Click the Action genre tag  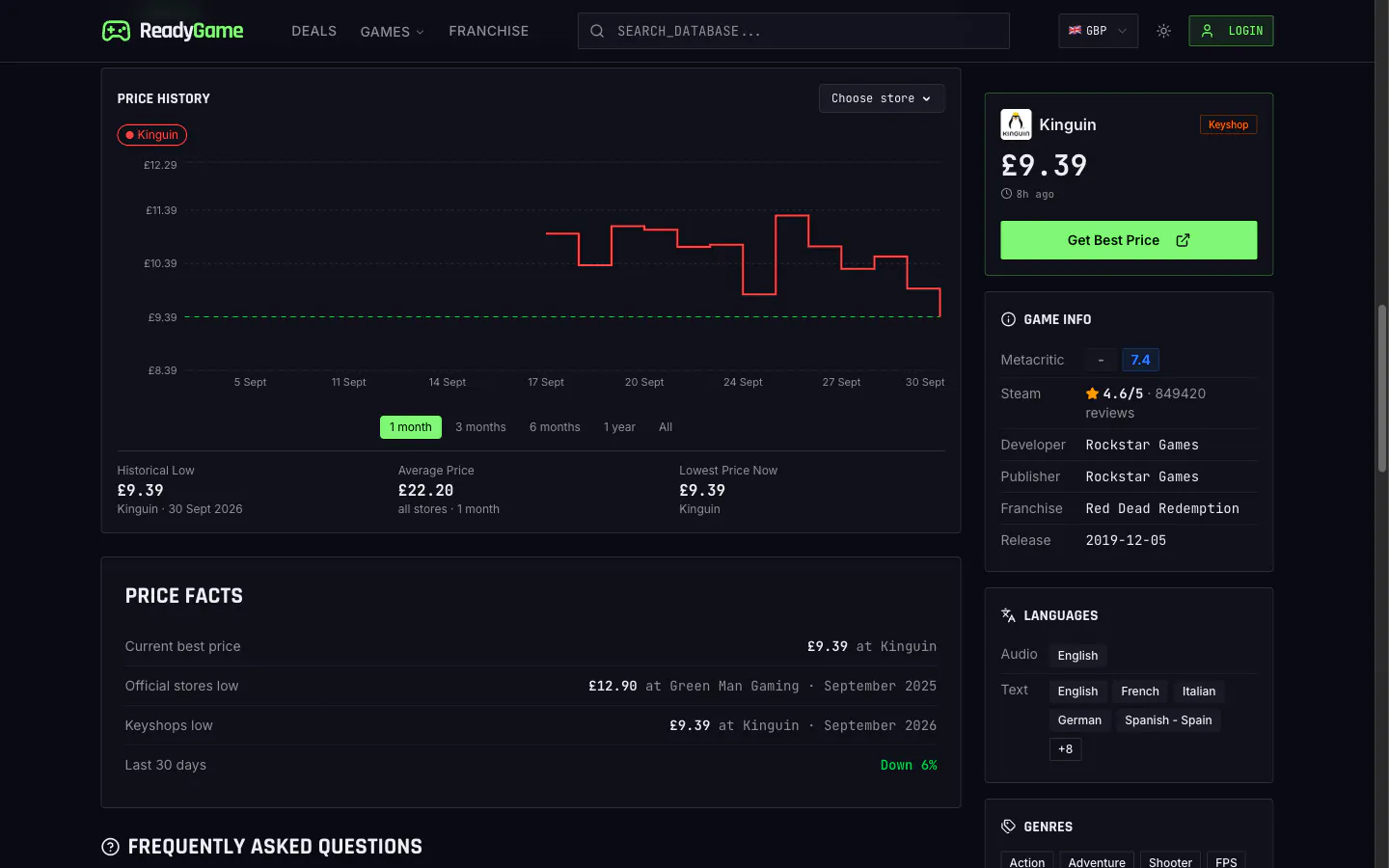1027,860
